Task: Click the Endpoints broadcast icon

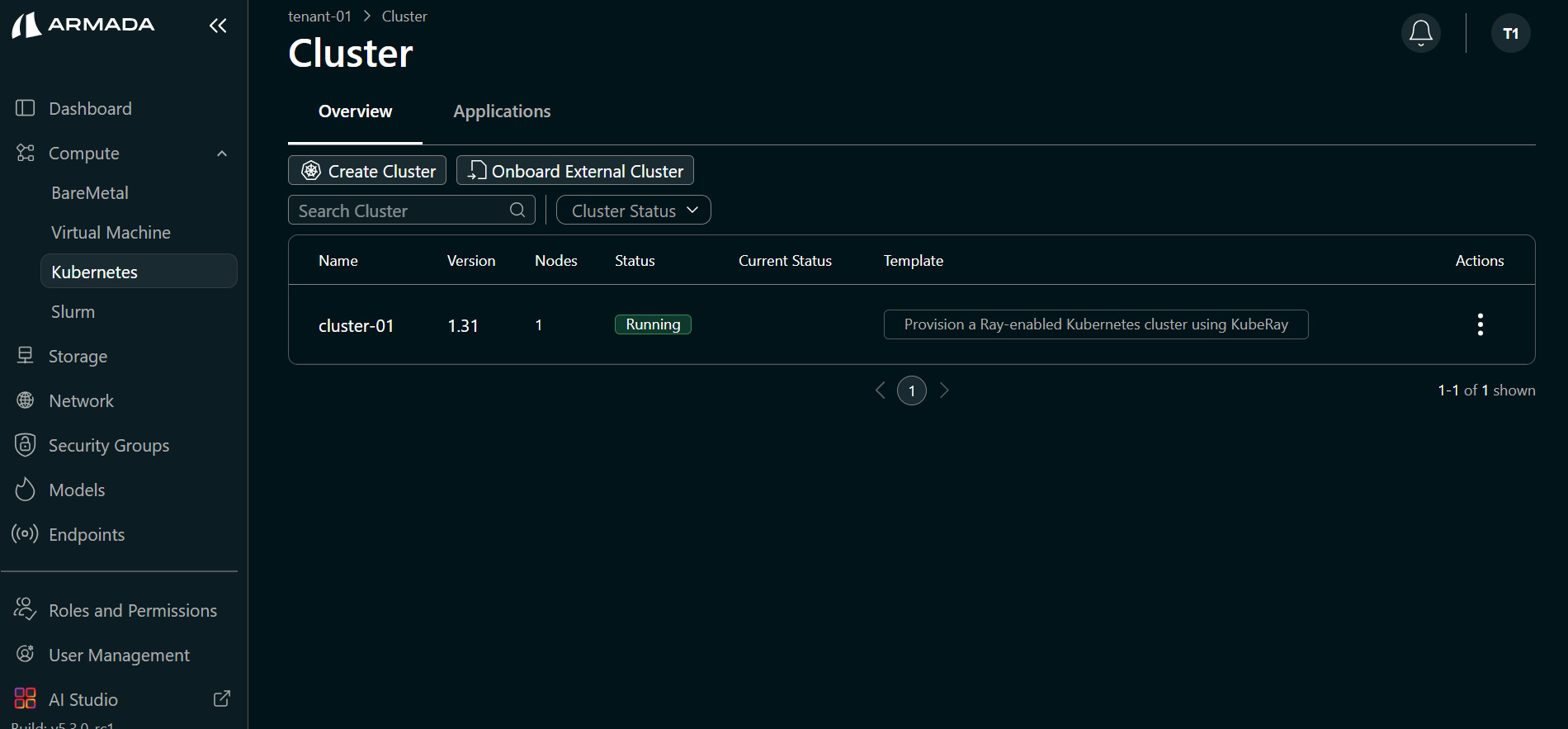Action: click(25, 534)
